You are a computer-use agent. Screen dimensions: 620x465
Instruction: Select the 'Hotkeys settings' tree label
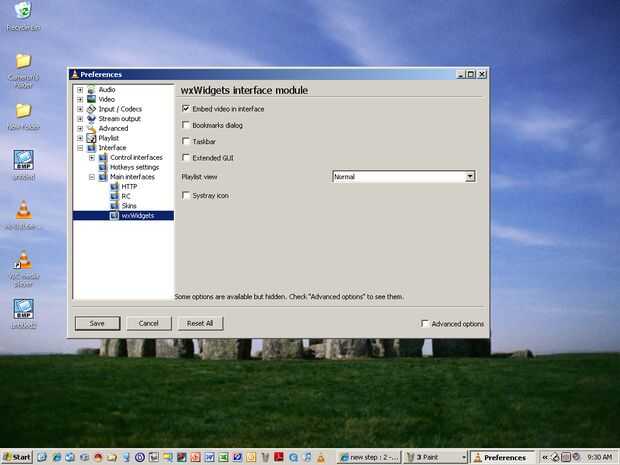(x=134, y=167)
